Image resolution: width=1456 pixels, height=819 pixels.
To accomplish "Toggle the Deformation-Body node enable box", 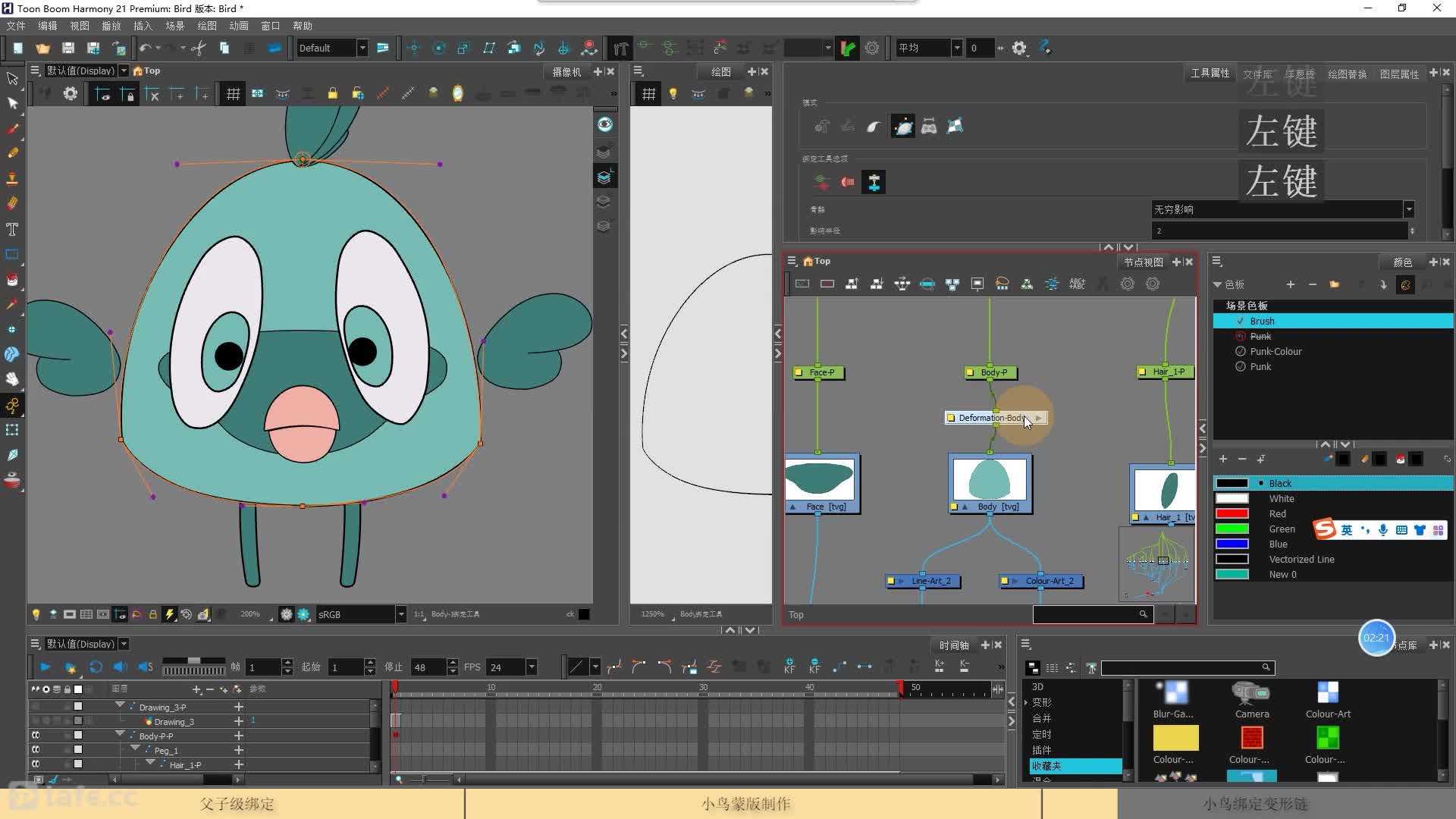I will click(x=951, y=418).
